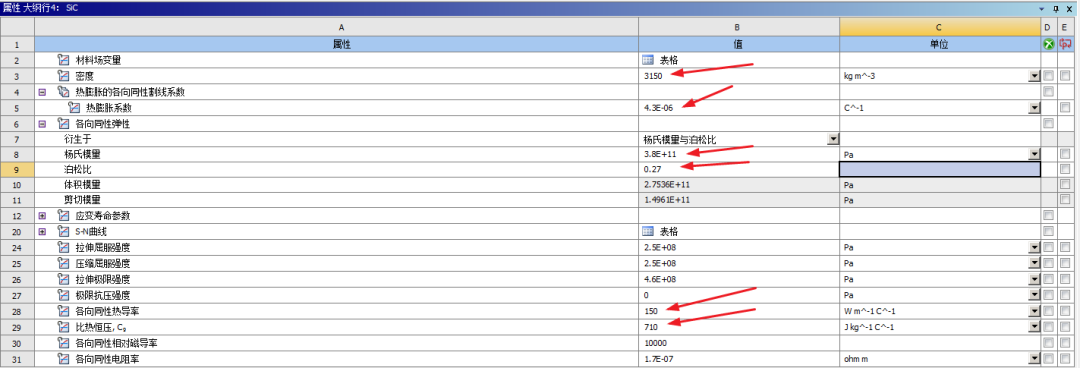The height and width of the screenshot is (368, 1080).
Task: Open the Pa unit dropdown for 杨氏模量
Action: pyautogui.click(x=1034, y=155)
